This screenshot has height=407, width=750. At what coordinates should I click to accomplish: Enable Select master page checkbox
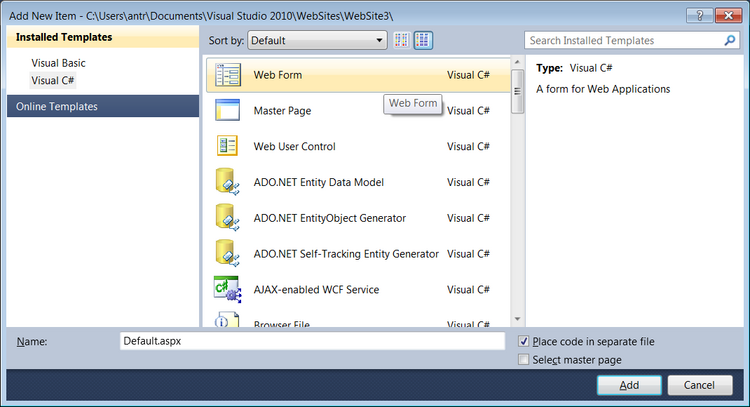tap(524, 360)
